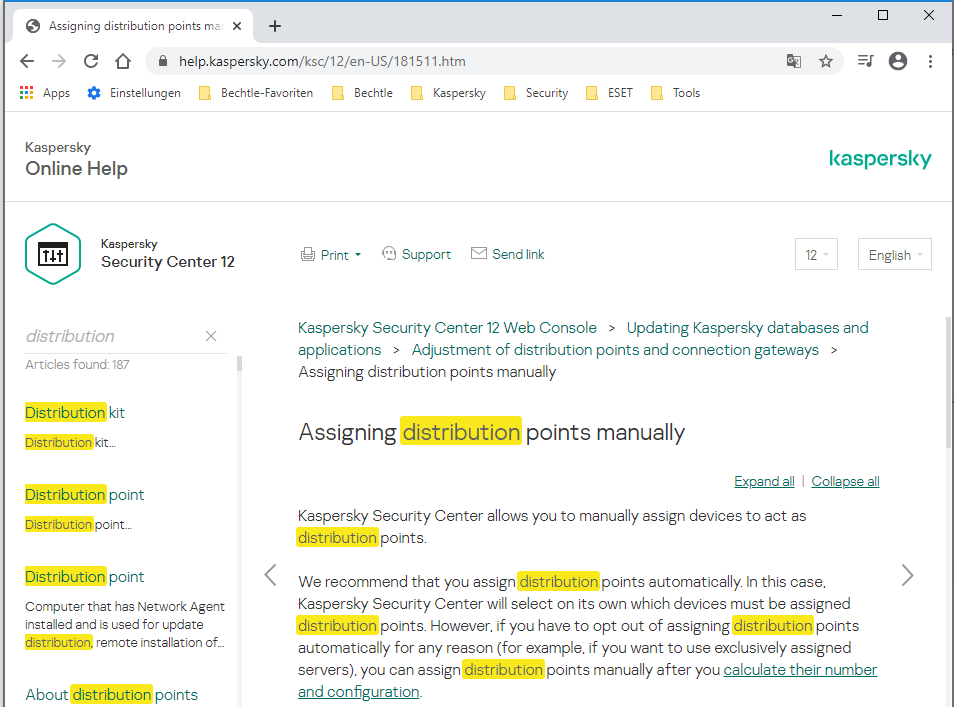The width and height of the screenshot is (954, 707).
Task: Open Distribution point result about Network Agent
Action: point(85,577)
